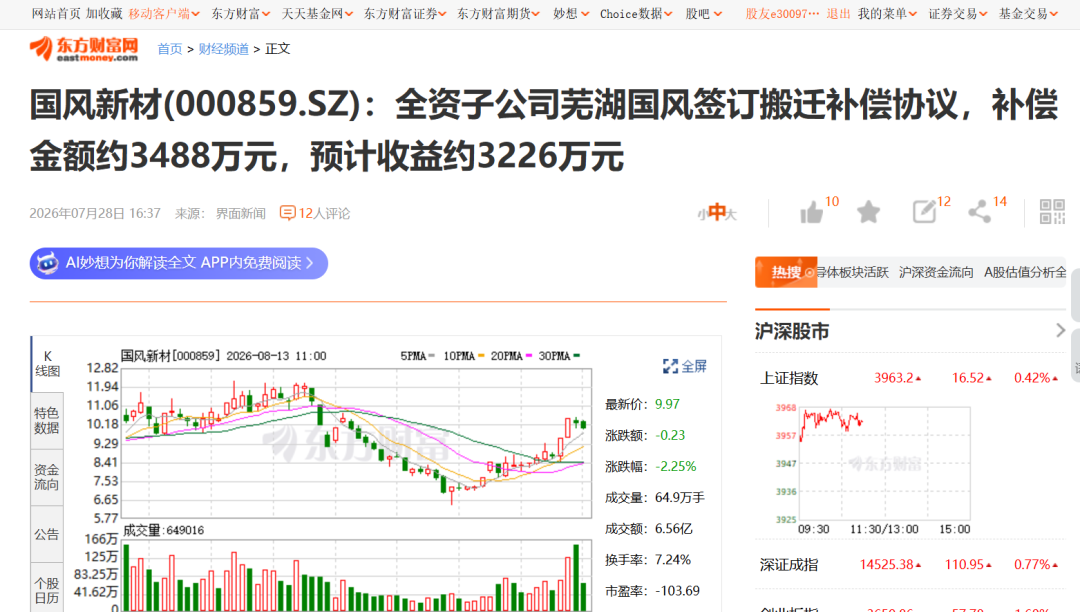Share the article via share icon
Image resolution: width=1080 pixels, height=612 pixels.
pyautogui.click(x=979, y=212)
